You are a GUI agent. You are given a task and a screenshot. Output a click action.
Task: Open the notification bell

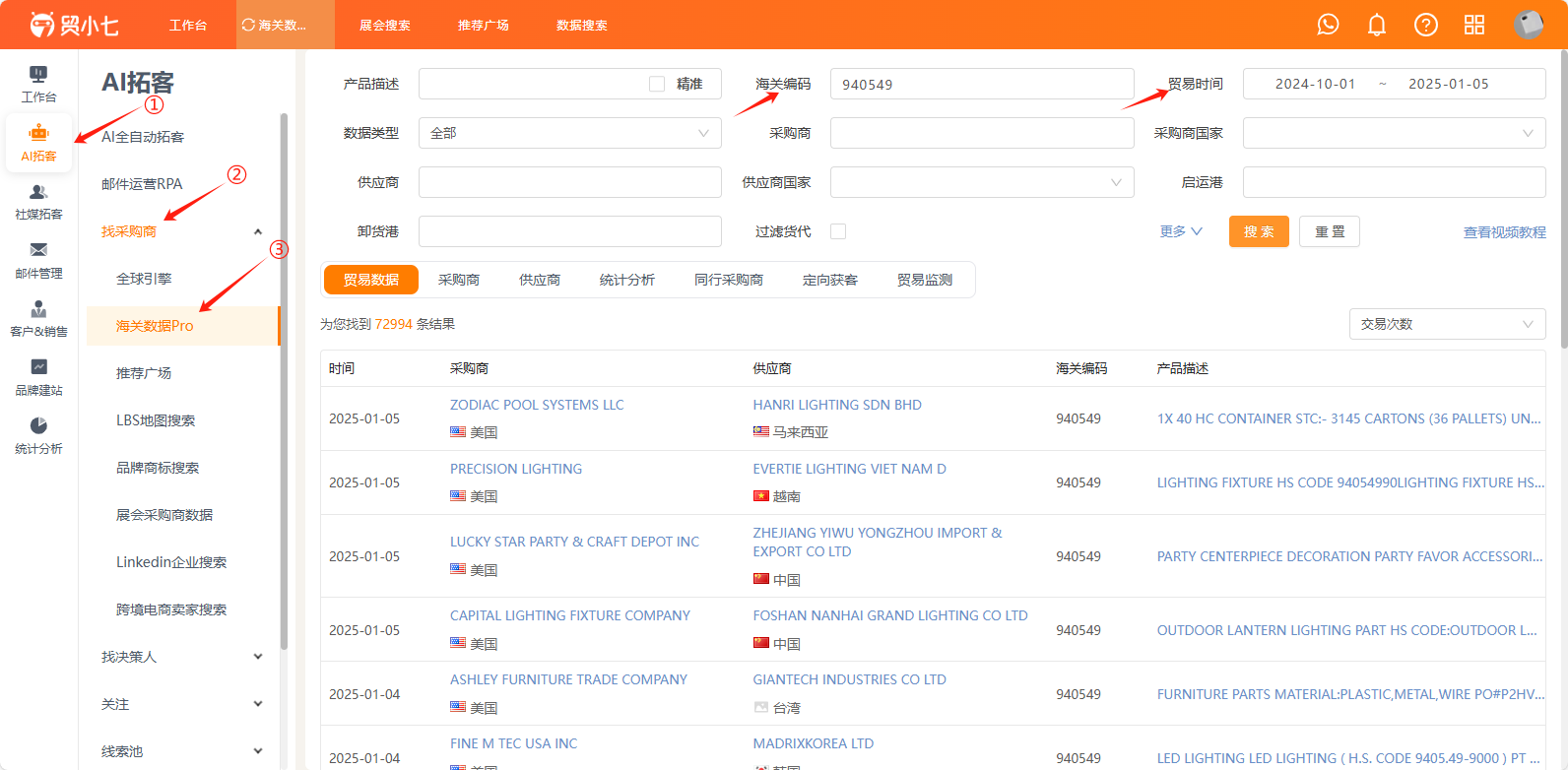coord(1377,25)
